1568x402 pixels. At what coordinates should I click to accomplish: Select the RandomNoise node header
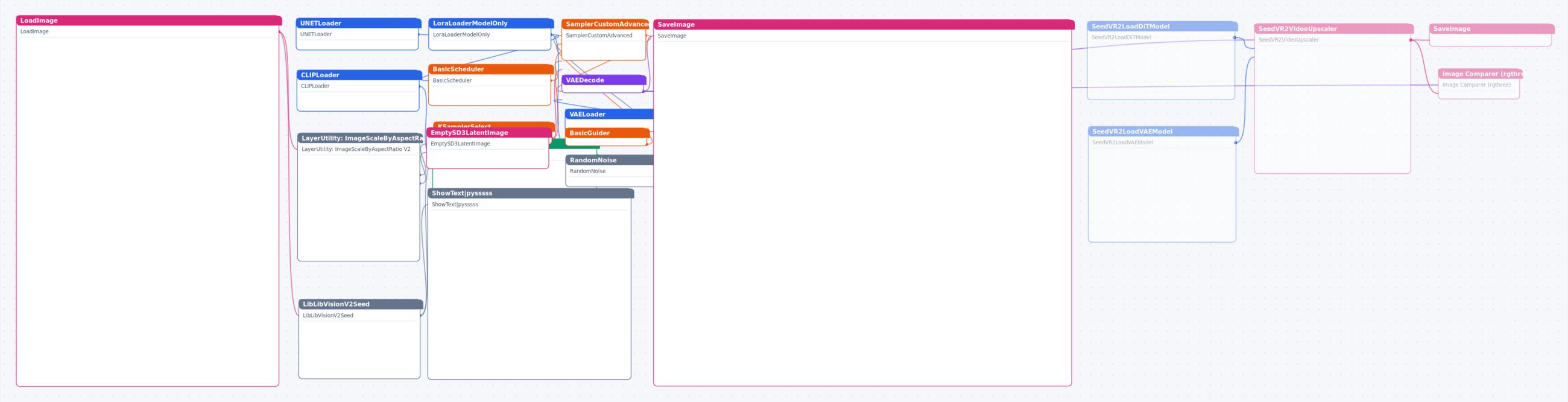610,160
